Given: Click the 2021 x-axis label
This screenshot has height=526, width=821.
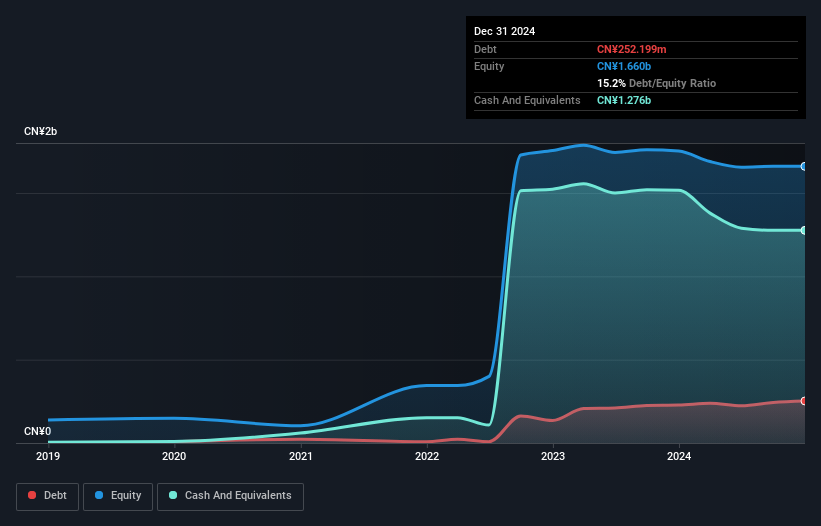Looking at the screenshot, I should 301,456.
